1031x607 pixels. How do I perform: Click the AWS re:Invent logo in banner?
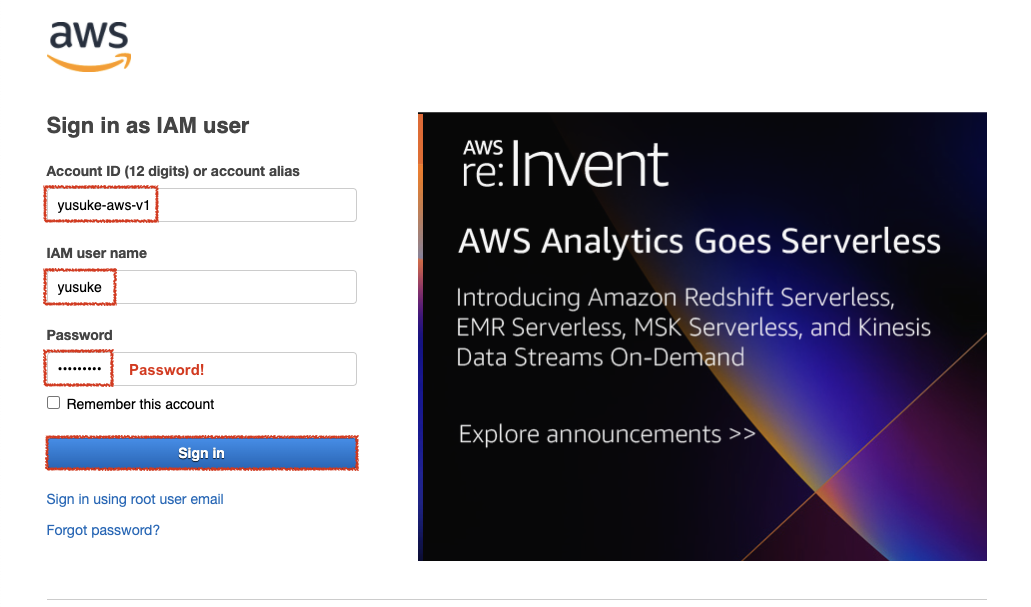565,164
